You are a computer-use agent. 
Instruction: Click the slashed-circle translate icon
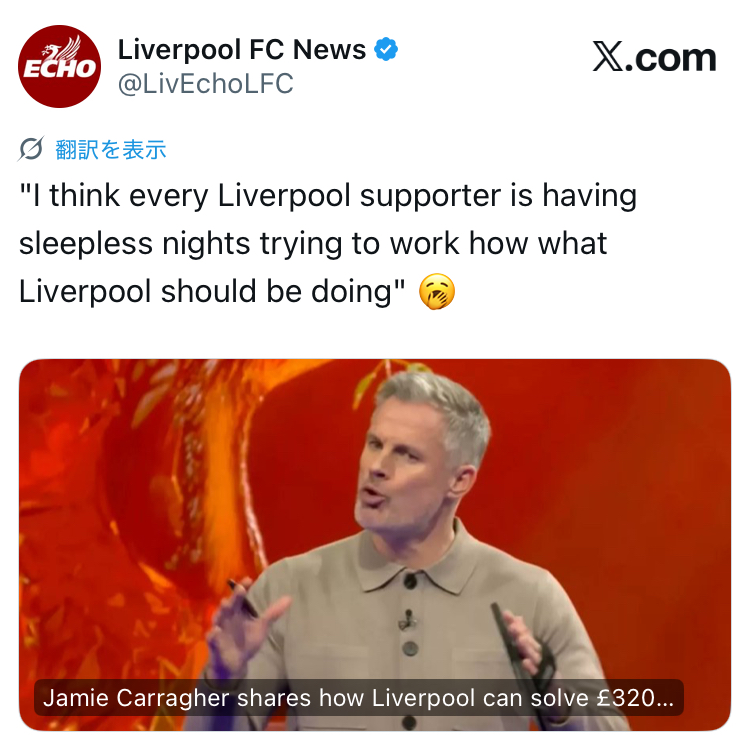coord(31,149)
